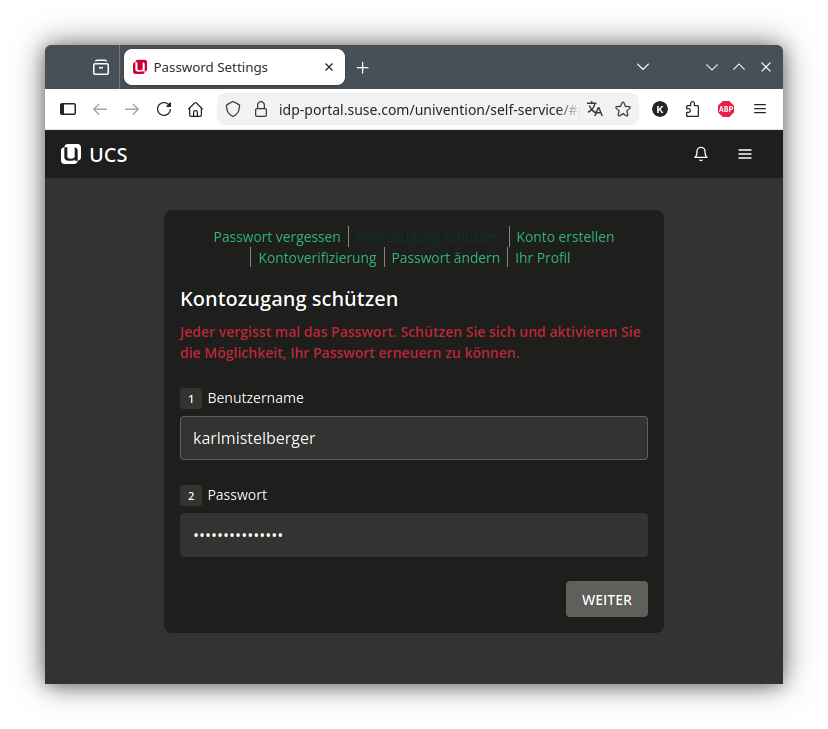828x729 pixels.
Task: Focus the Benutzername input field
Action: [413, 438]
